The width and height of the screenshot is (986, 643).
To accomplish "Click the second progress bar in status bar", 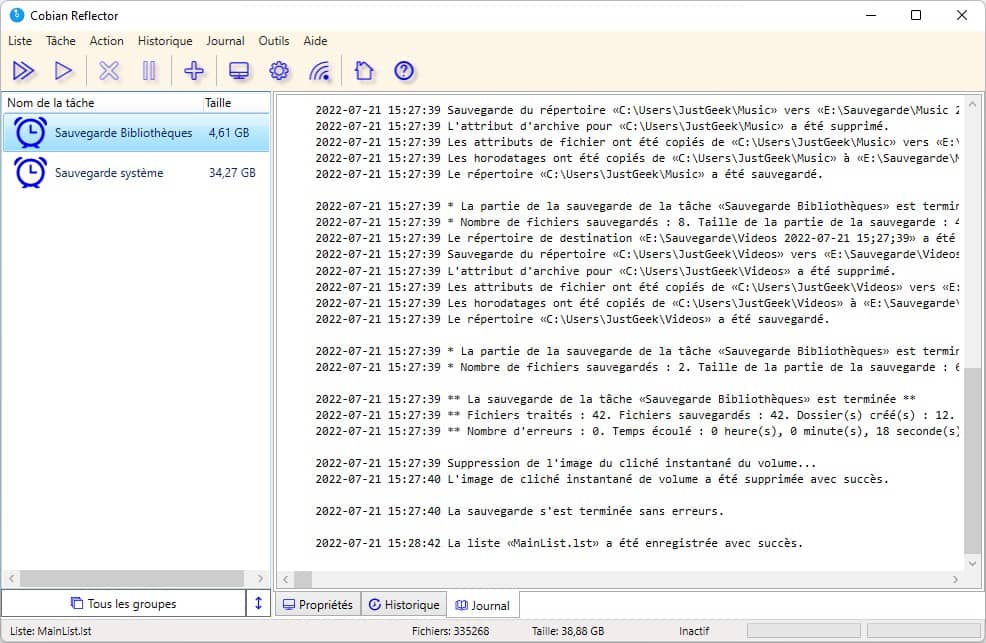I will click(x=924, y=630).
